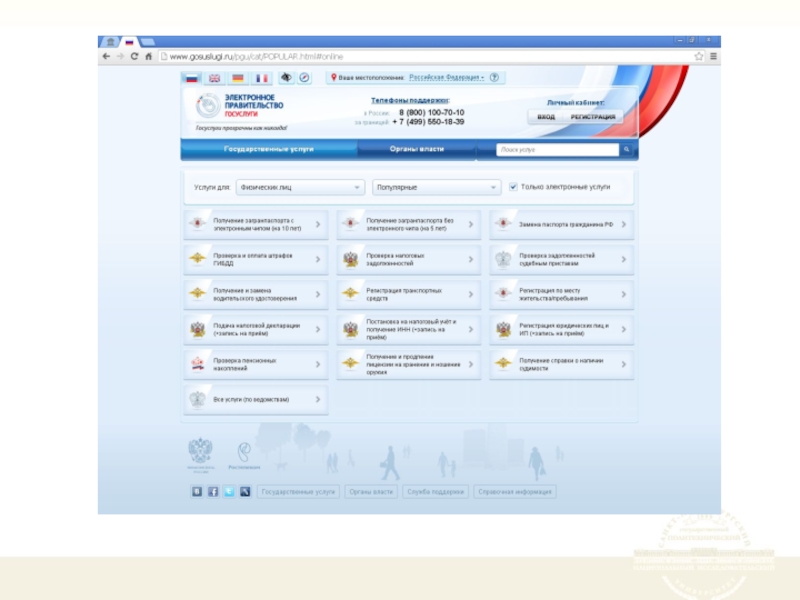Open the 'Физических лиц' dropdown
This screenshot has width=800, height=600.
point(300,187)
